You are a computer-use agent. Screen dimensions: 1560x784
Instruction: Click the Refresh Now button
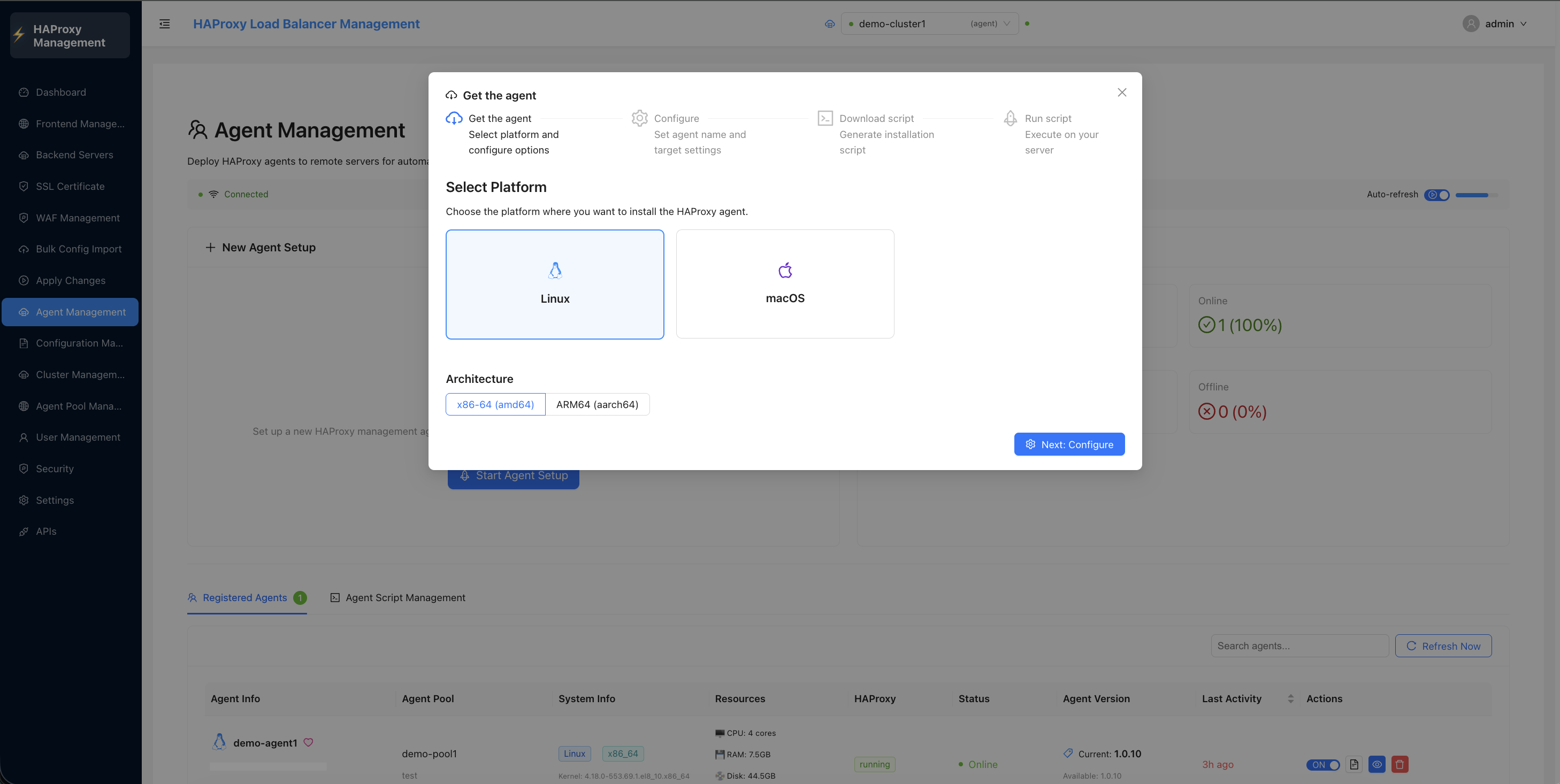[1443, 646]
